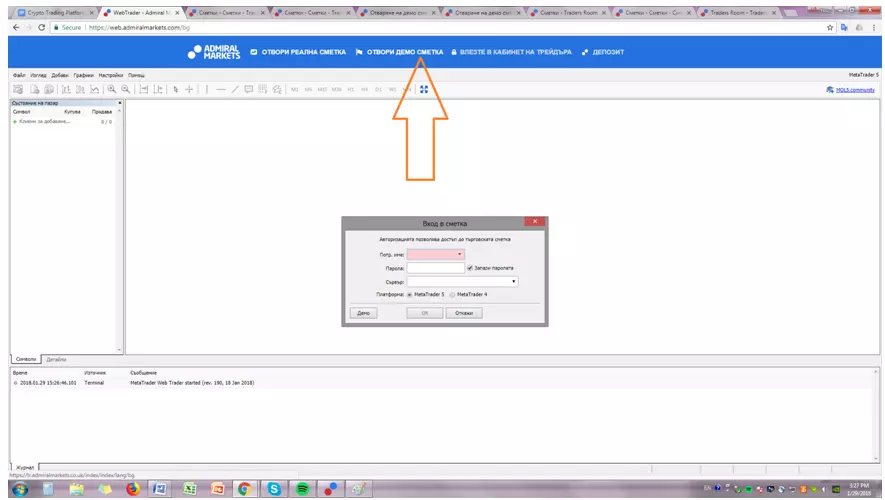This screenshot has height=500, width=885.
Task: Select the trendline drawing tool
Action: (x=235, y=89)
